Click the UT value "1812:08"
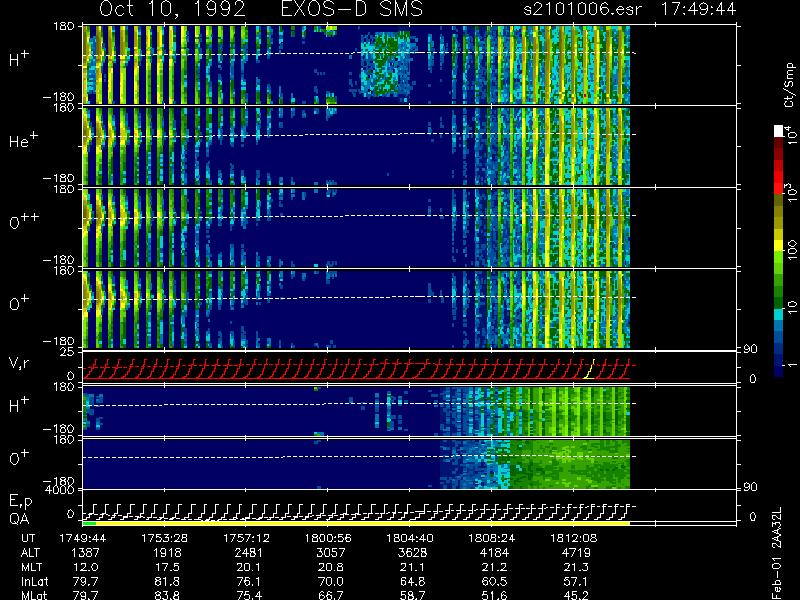Image resolution: width=800 pixels, height=600 pixels. point(575,538)
